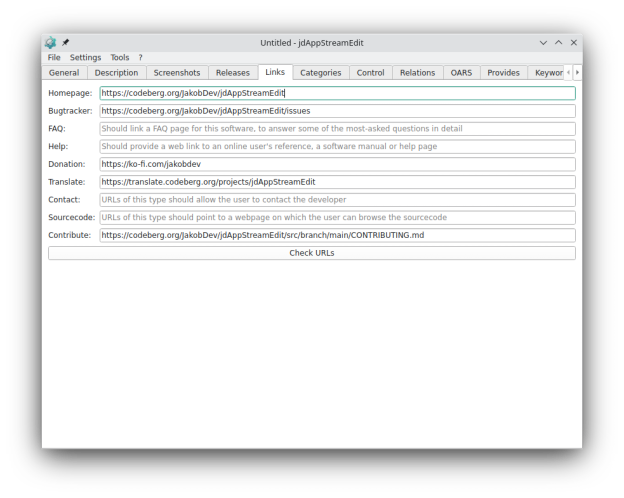Click into the empty Contact field
The width and height of the screenshot is (624, 498).
(x=337, y=199)
